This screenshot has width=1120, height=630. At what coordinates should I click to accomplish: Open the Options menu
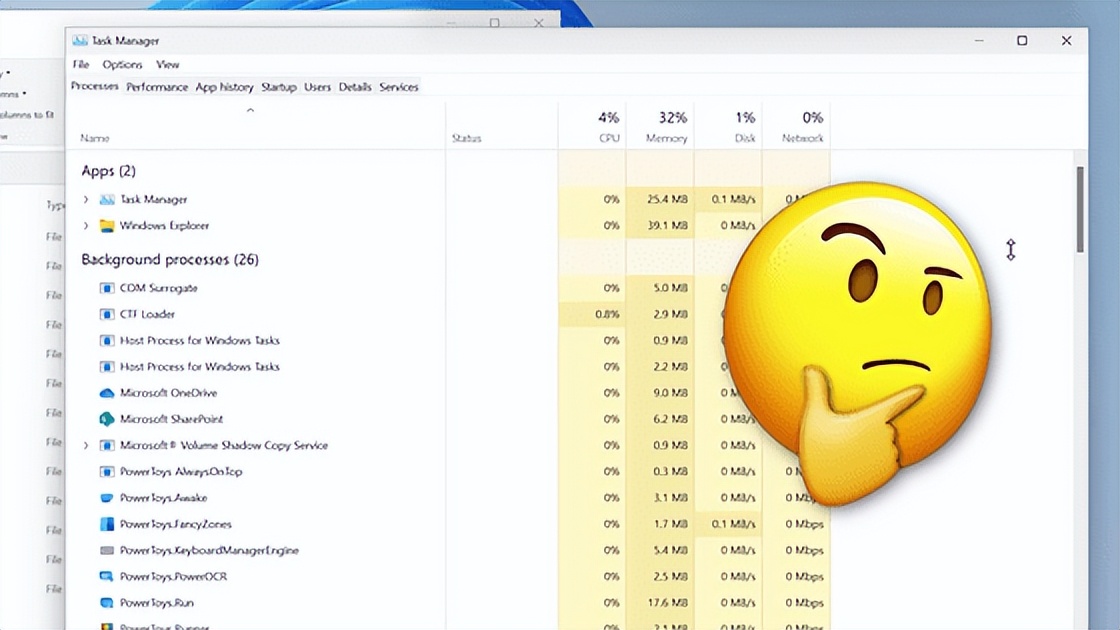coord(122,64)
